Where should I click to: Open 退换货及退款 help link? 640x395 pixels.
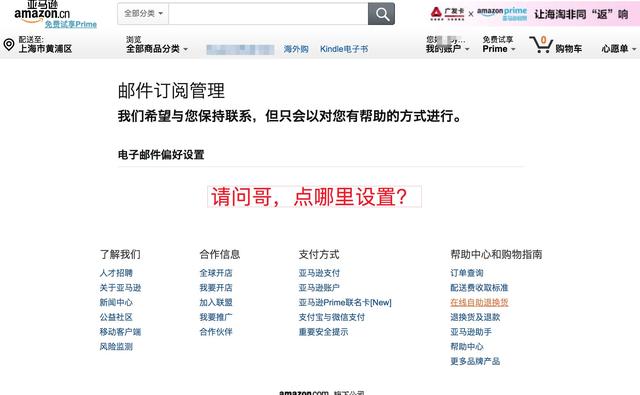click(x=475, y=317)
